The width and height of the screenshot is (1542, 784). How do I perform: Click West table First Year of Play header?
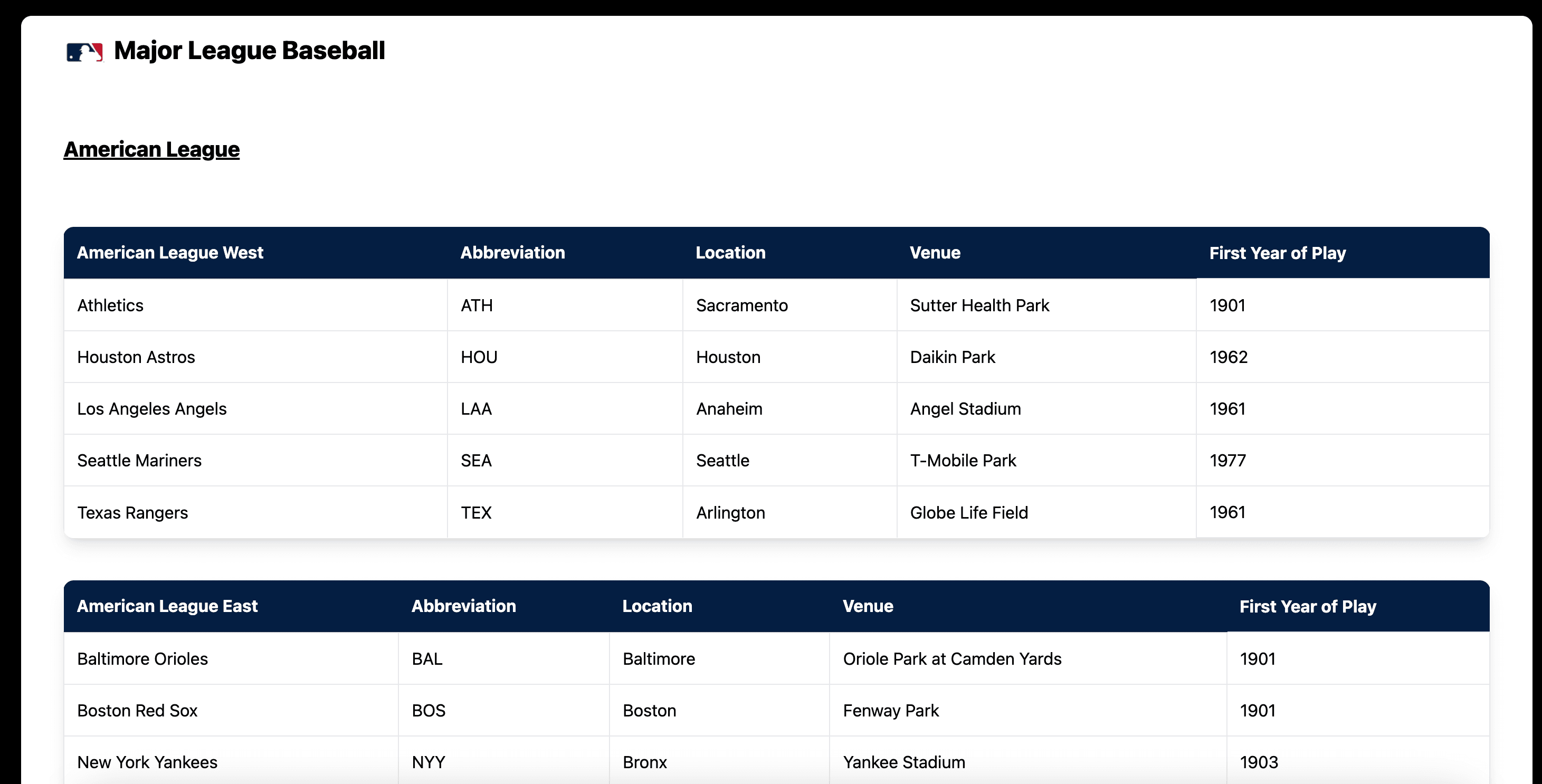coord(1343,253)
